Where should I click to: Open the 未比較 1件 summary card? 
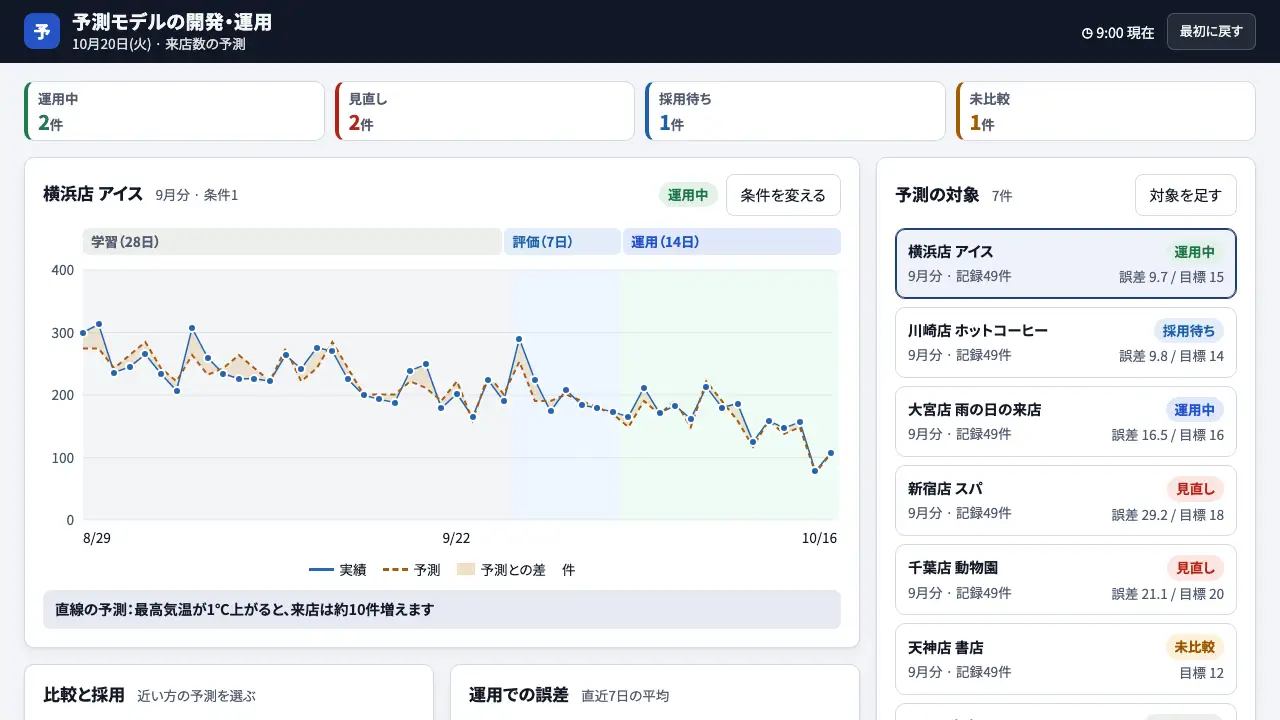1106,111
